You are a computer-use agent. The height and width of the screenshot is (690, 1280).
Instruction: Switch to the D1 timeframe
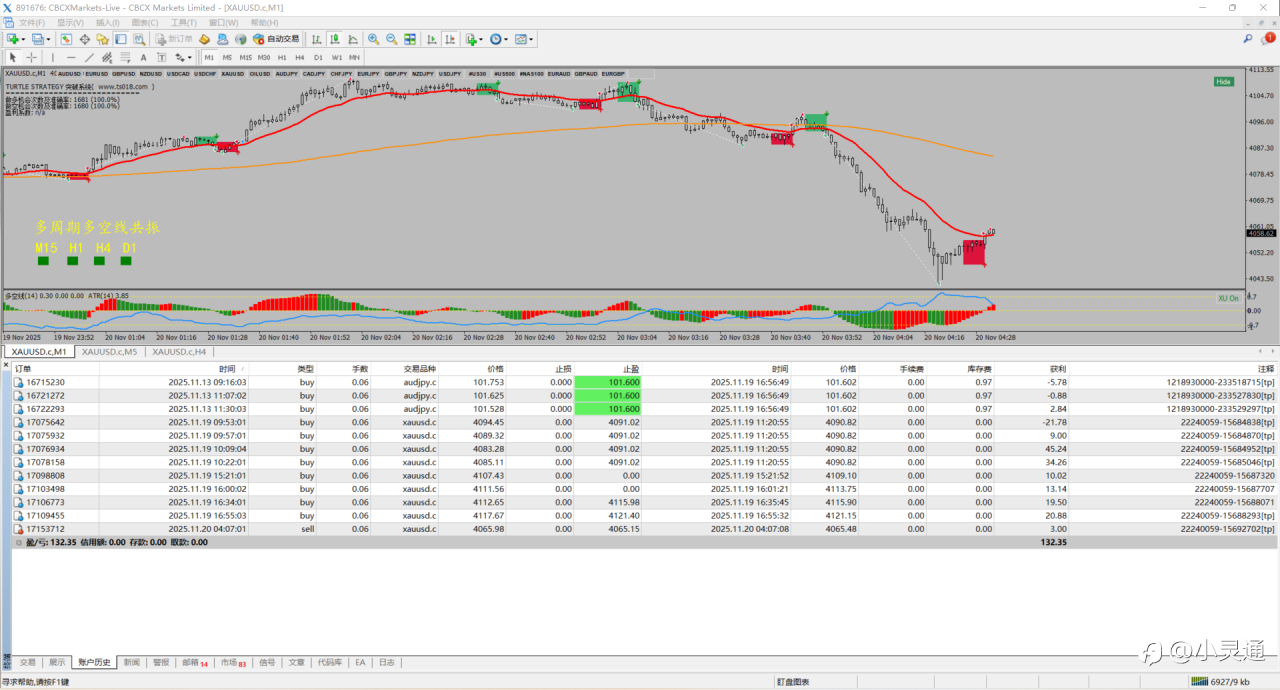318,57
